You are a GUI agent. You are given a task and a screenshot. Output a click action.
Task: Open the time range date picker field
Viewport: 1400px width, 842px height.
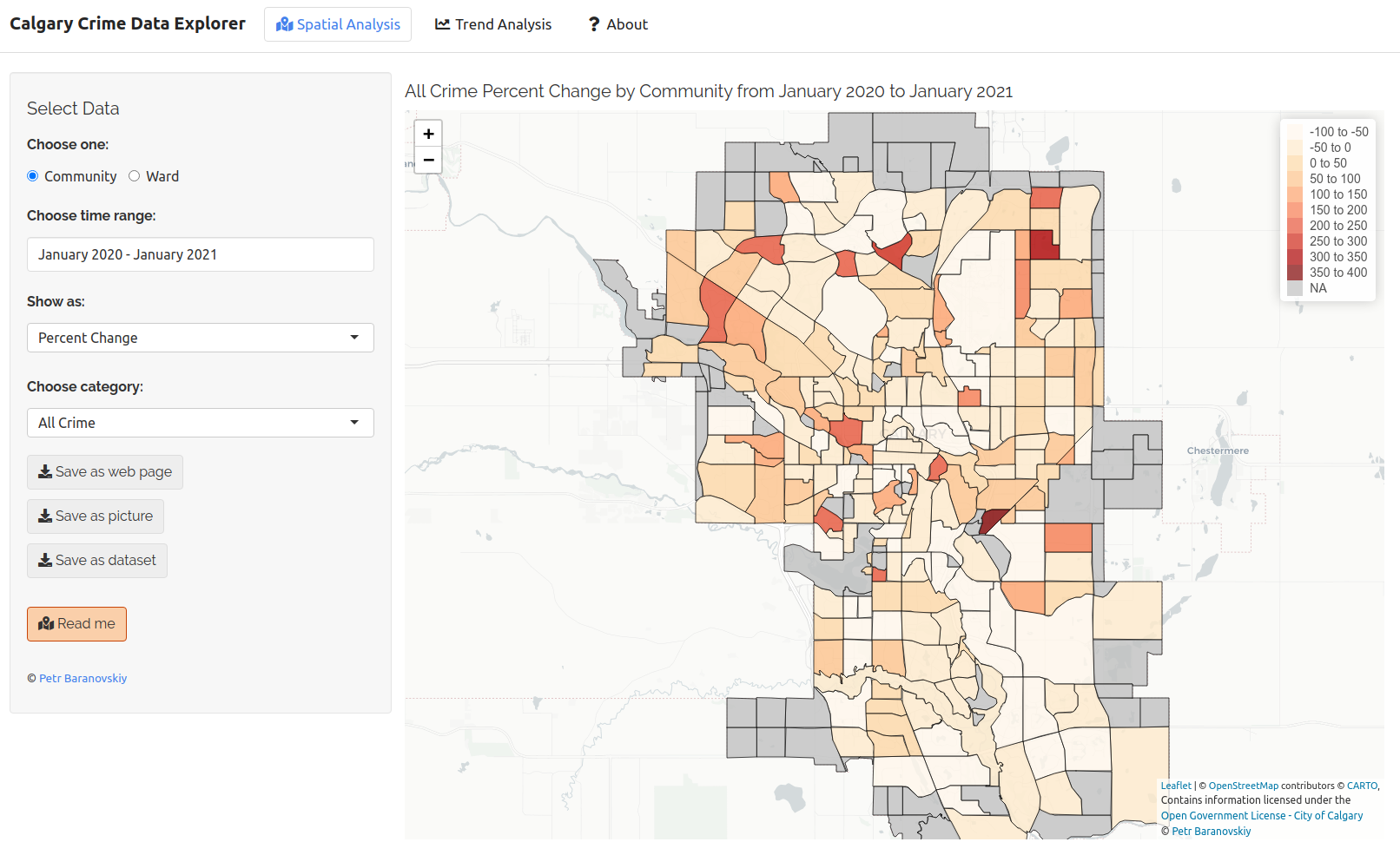201,254
